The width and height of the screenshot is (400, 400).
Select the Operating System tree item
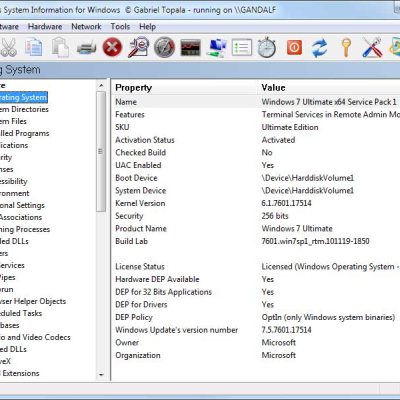[x=23, y=97]
